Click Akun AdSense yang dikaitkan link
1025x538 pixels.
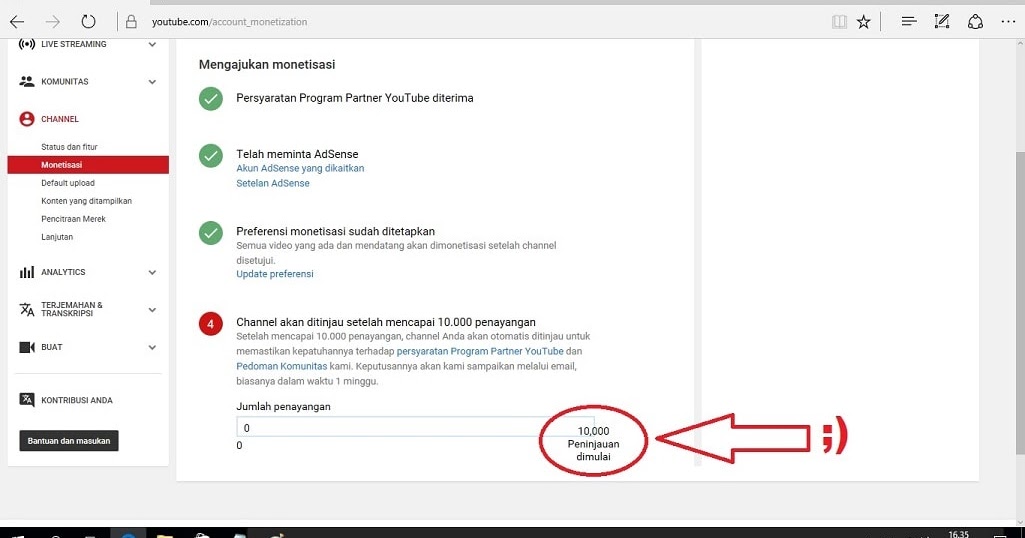tap(300, 168)
